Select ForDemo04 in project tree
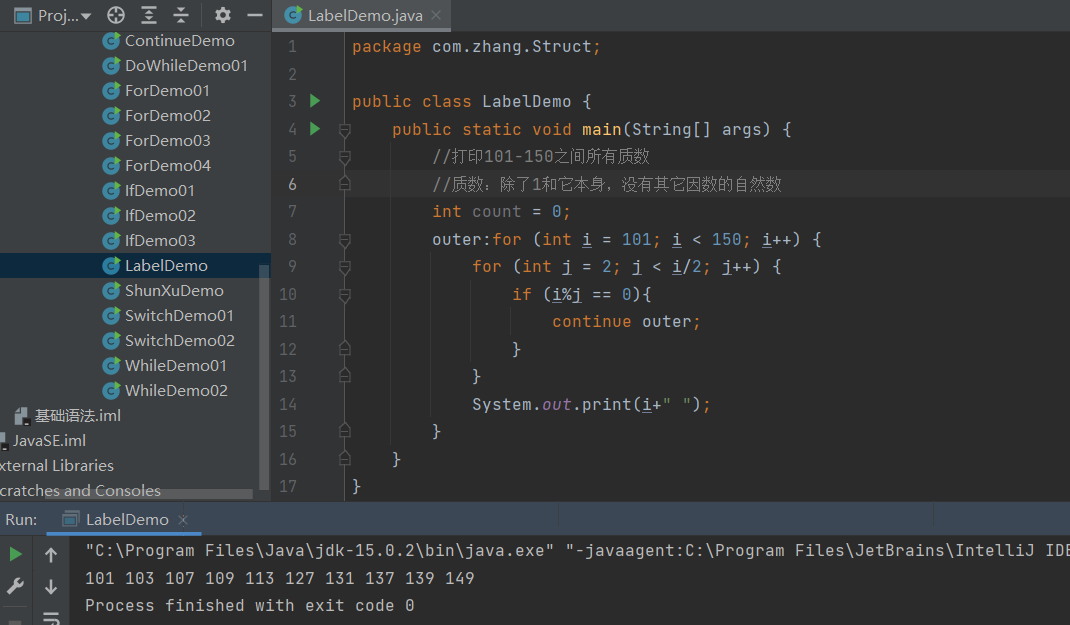The image size is (1070, 625). pyautogui.click(x=168, y=166)
